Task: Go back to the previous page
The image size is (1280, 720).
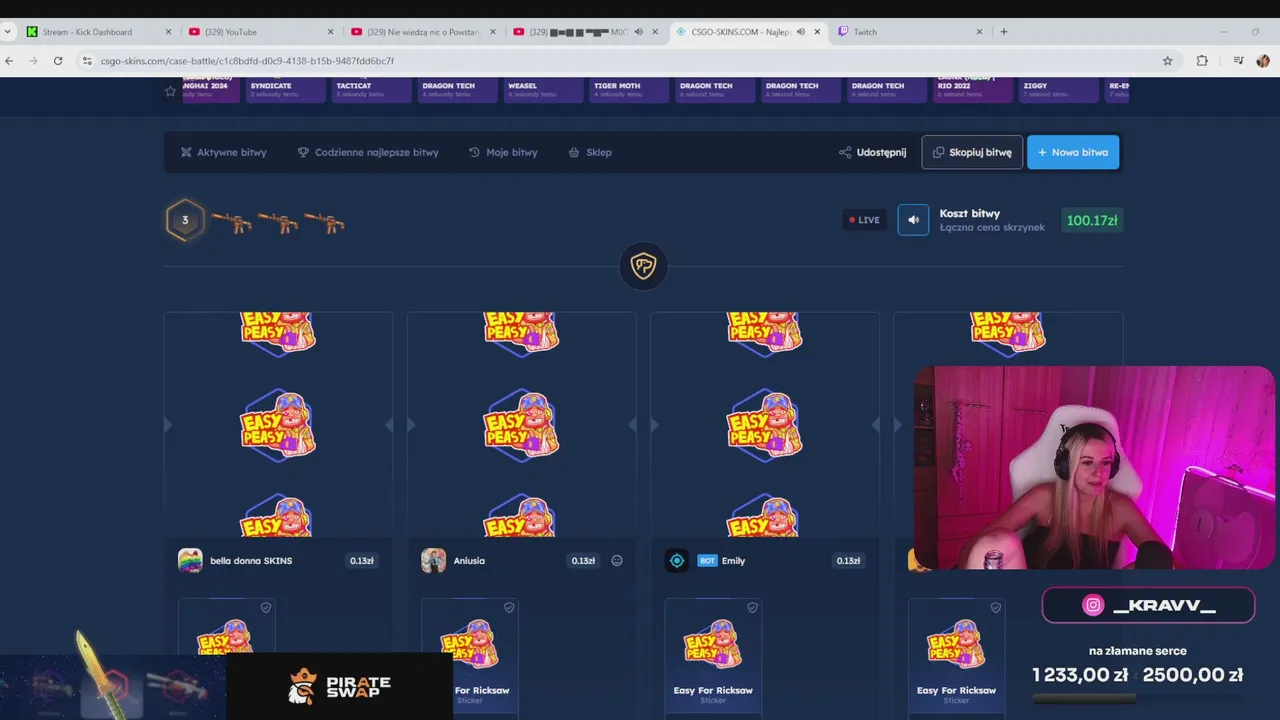Action: (9, 61)
